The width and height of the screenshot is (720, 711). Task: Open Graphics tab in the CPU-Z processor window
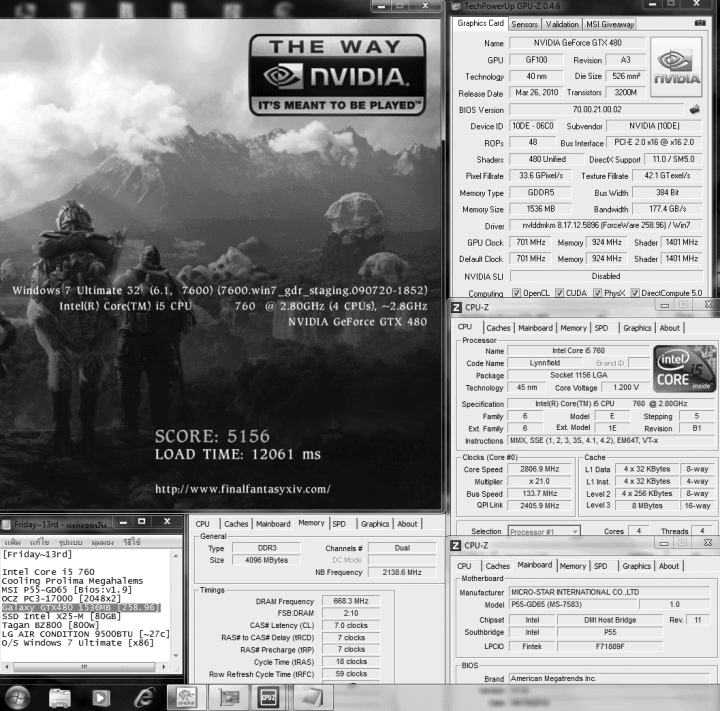coord(637,328)
